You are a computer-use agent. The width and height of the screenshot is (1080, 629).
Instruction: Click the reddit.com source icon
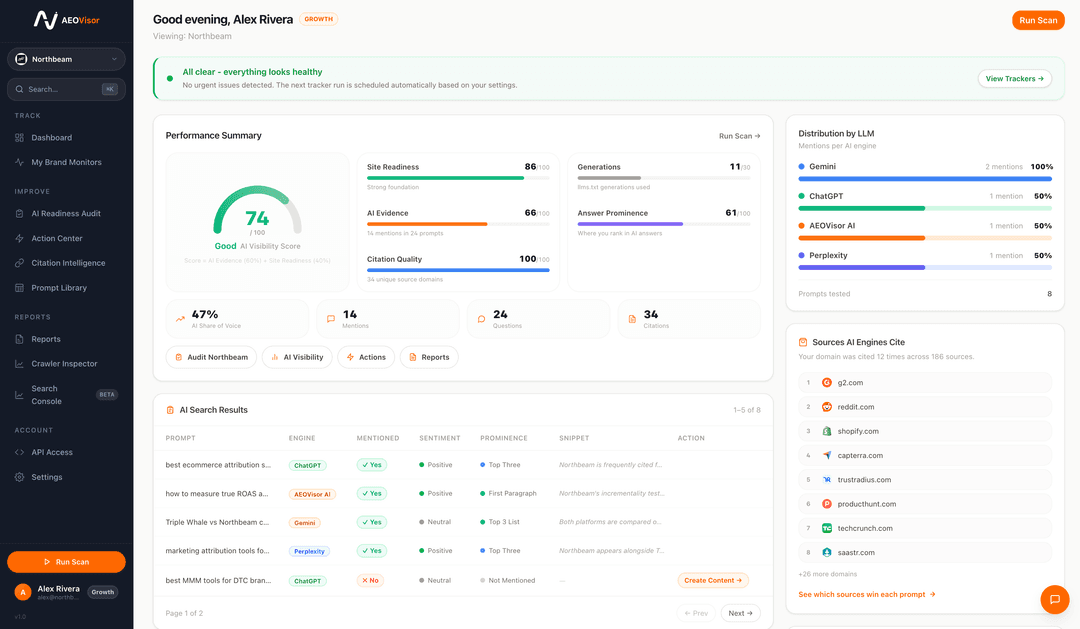[x=827, y=407]
